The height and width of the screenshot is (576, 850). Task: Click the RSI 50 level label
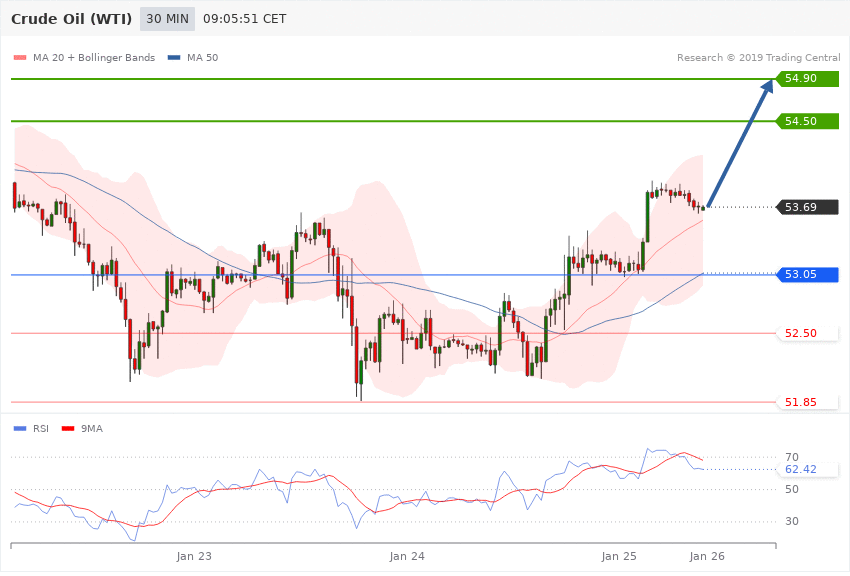click(792, 489)
